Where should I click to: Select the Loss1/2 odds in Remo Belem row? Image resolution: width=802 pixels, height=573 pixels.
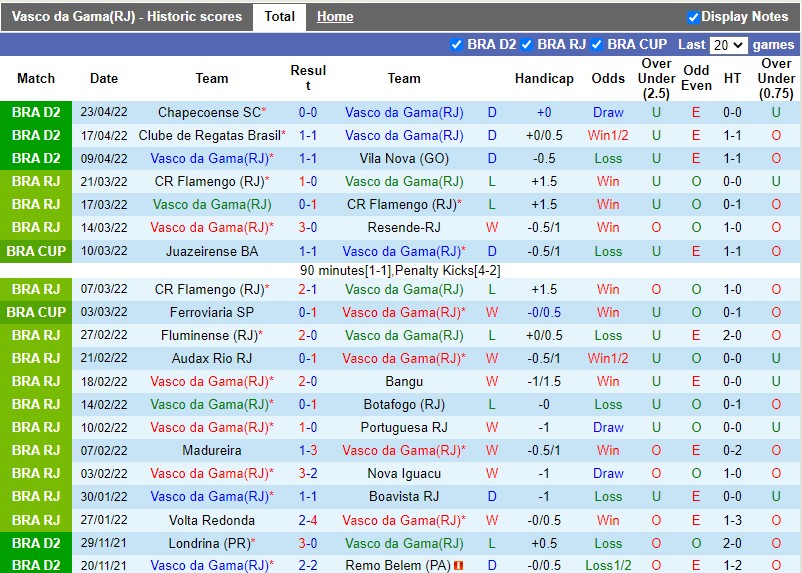click(608, 566)
